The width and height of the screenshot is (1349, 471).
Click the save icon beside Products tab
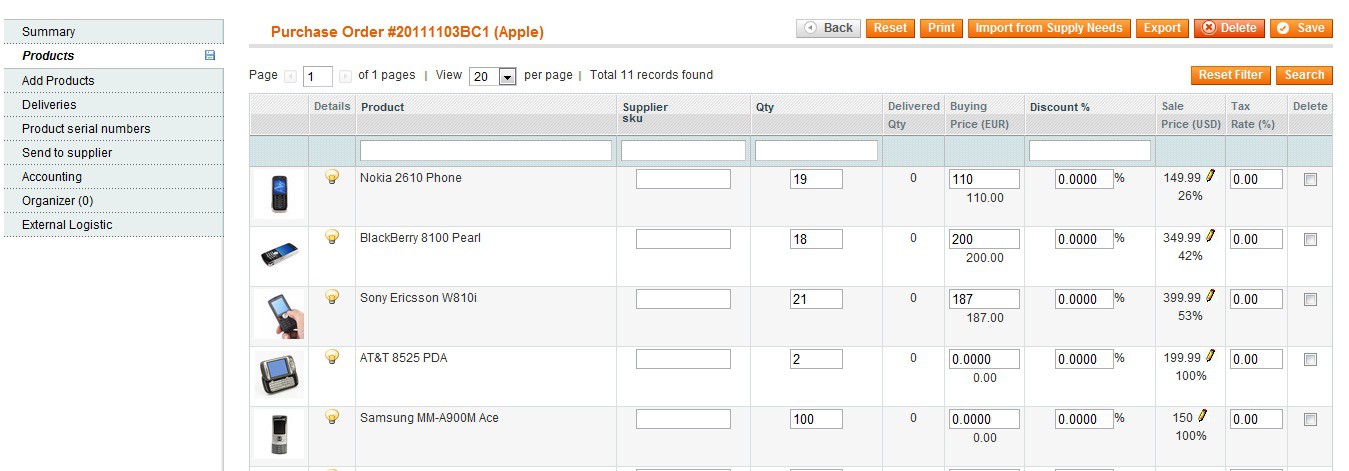click(x=210, y=56)
